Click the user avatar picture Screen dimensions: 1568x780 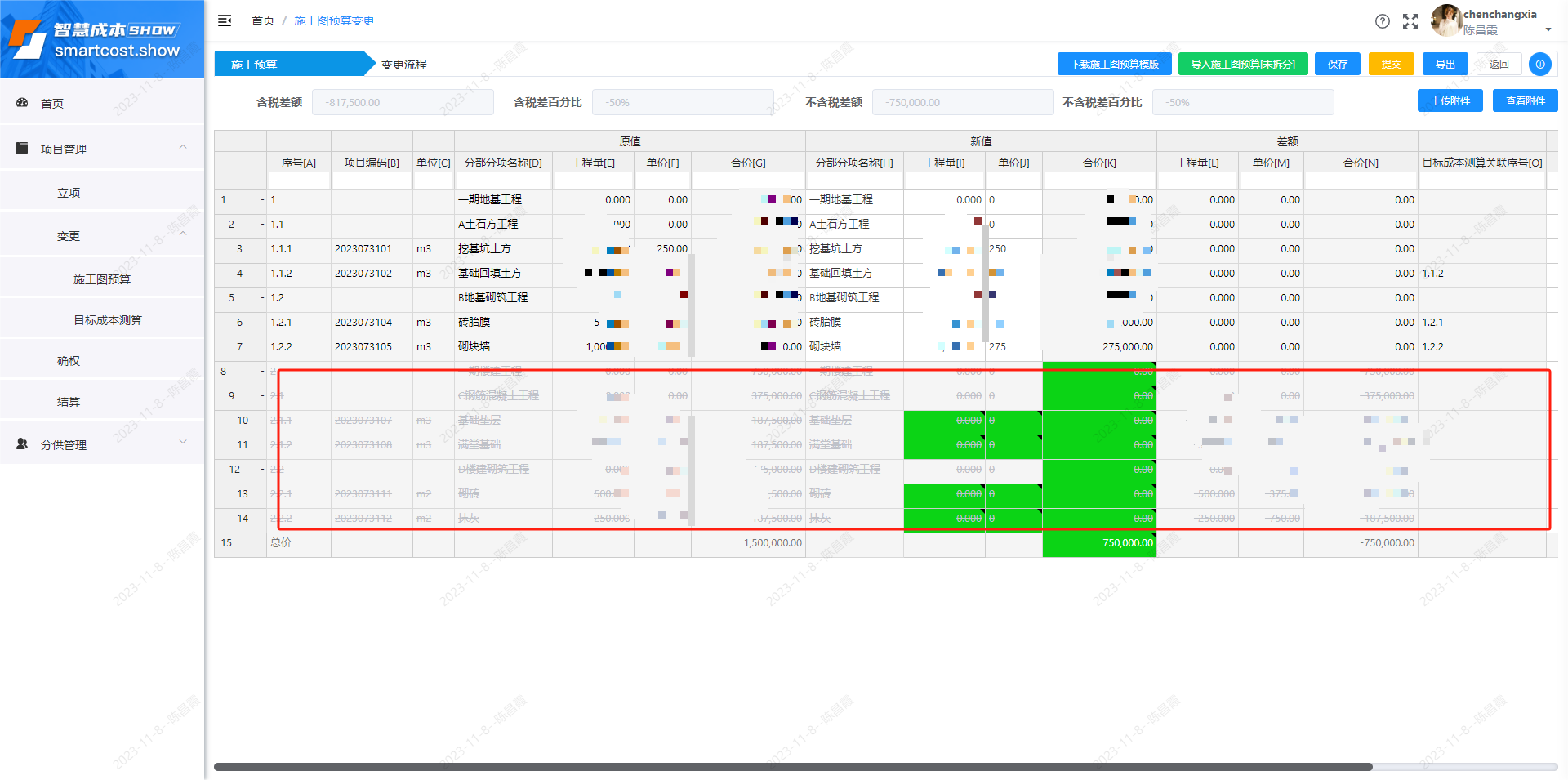click(1445, 20)
